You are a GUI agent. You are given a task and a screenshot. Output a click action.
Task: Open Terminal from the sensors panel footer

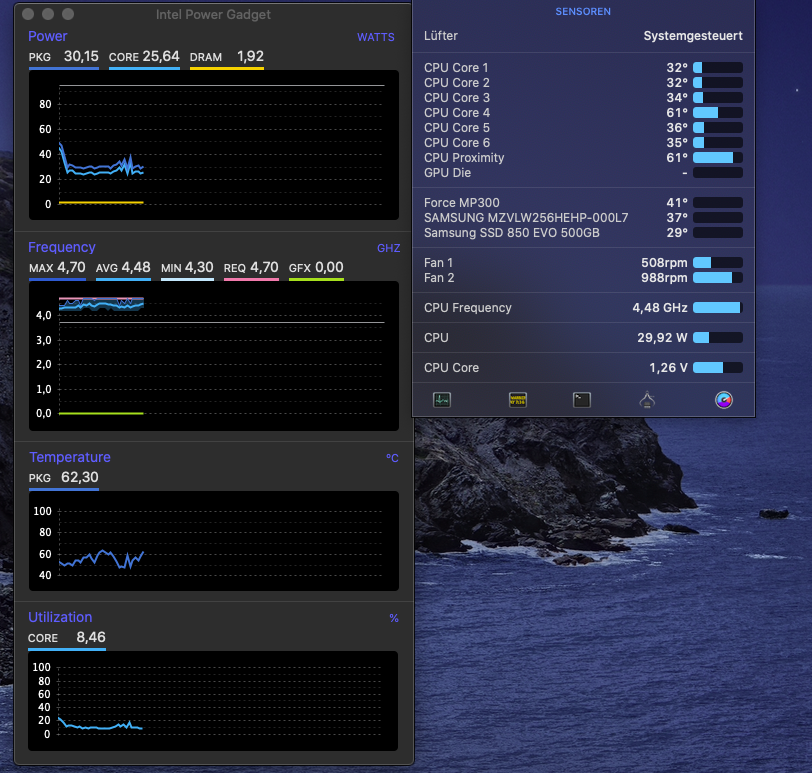(x=582, y=400)
